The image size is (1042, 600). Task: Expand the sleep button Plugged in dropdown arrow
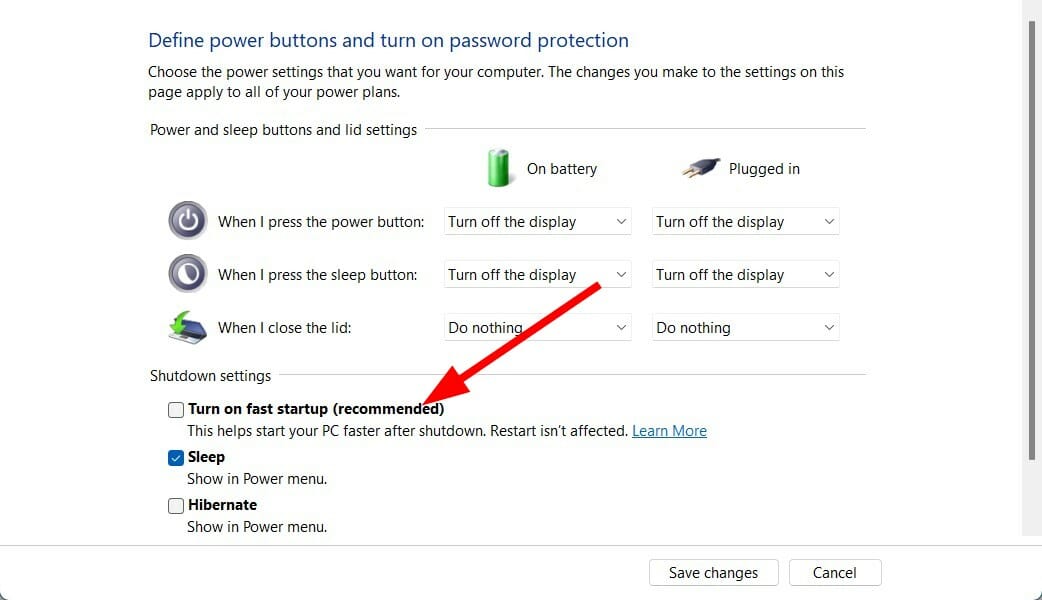(828, 274)
